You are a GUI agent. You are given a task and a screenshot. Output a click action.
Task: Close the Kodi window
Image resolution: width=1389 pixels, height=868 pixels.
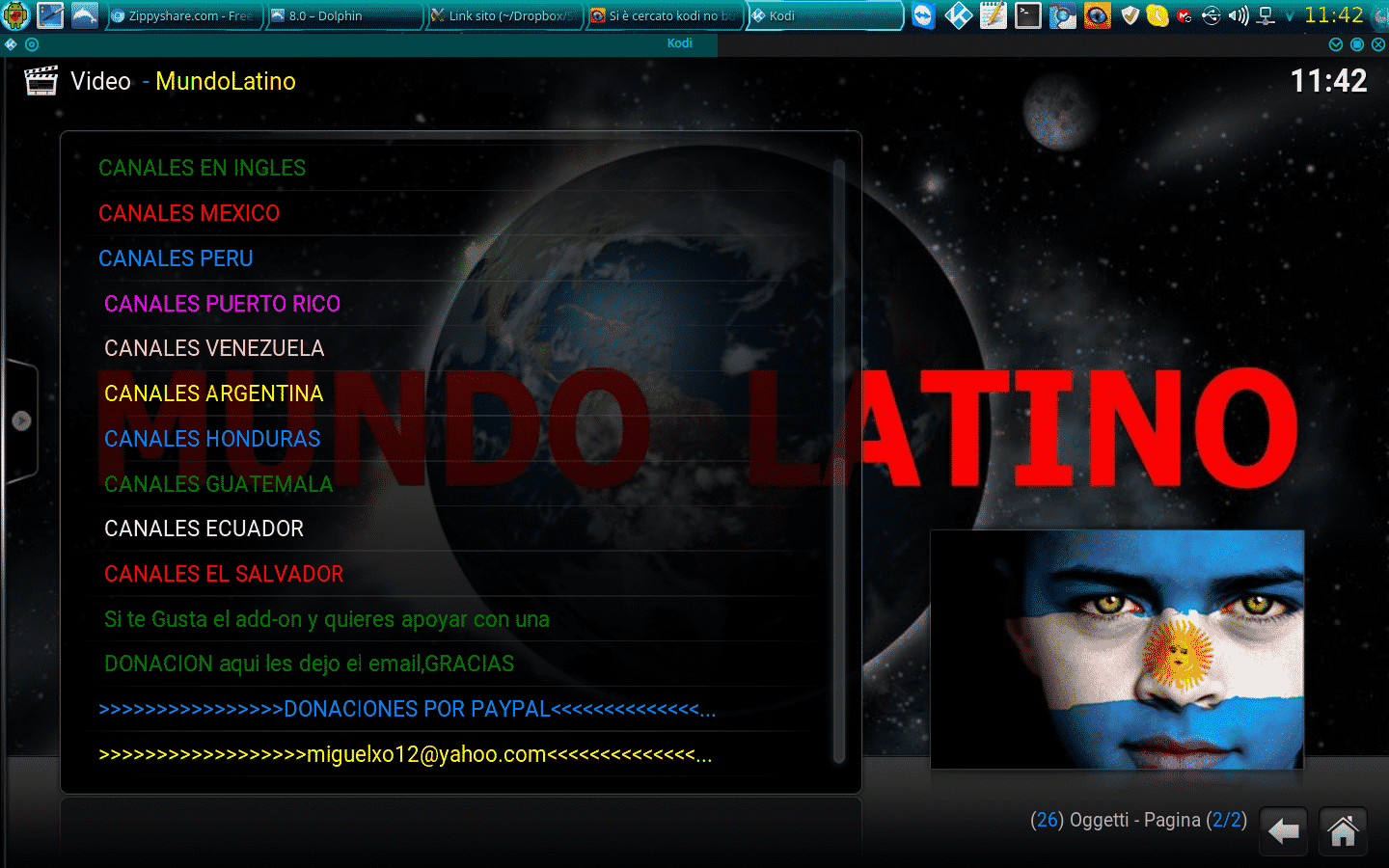coord(1378,44)
